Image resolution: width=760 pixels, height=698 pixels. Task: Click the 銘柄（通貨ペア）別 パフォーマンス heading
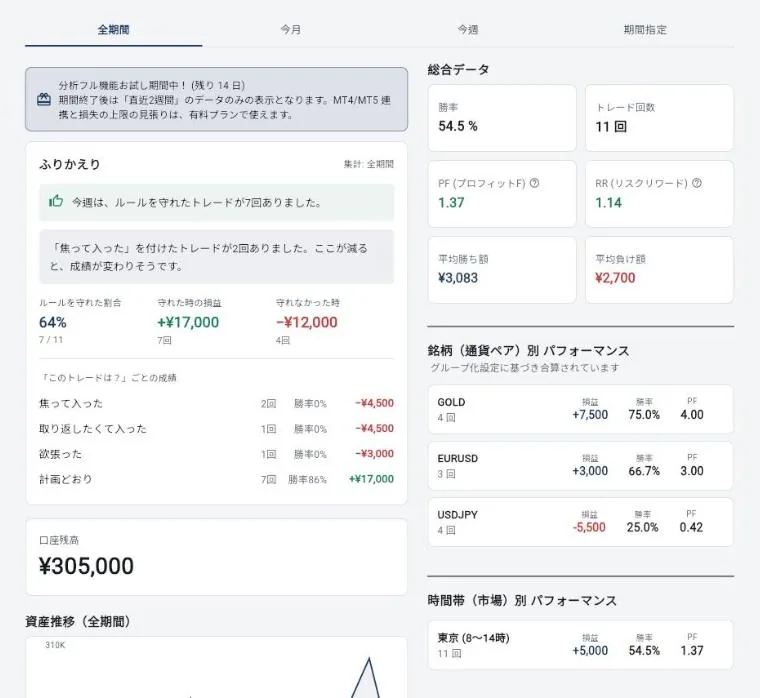click(528, 350)
